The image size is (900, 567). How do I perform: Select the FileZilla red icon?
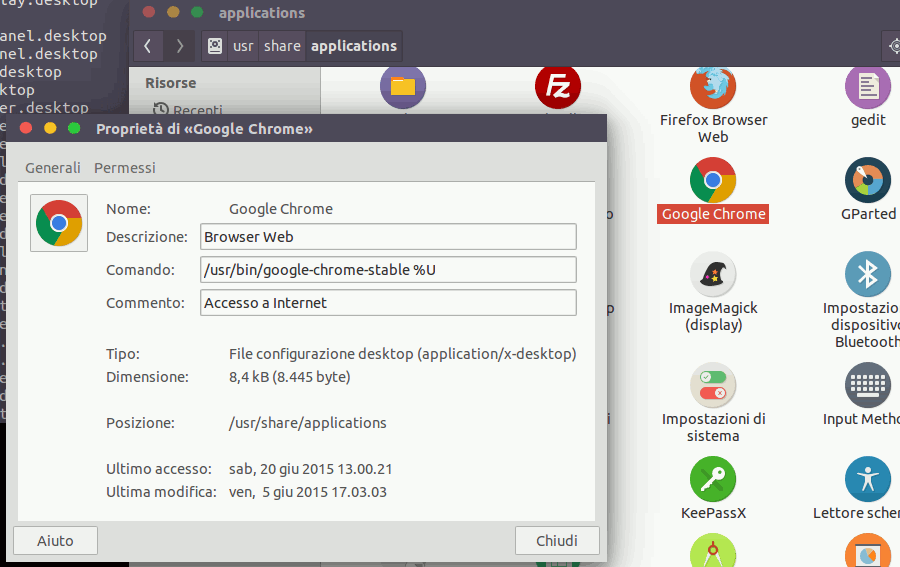pos(558,87)
